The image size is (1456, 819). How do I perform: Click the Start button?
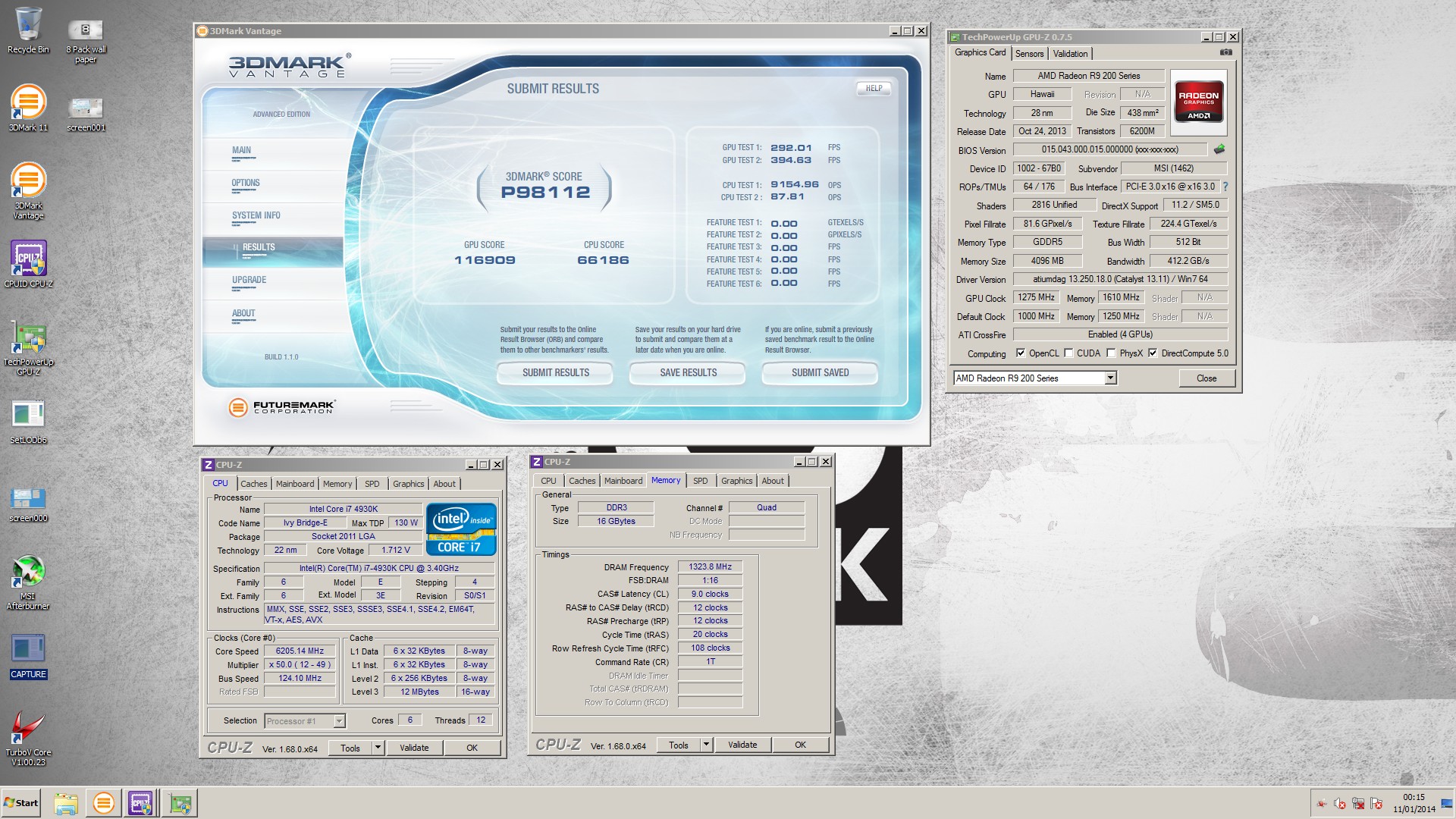click(x=20, y=803)
